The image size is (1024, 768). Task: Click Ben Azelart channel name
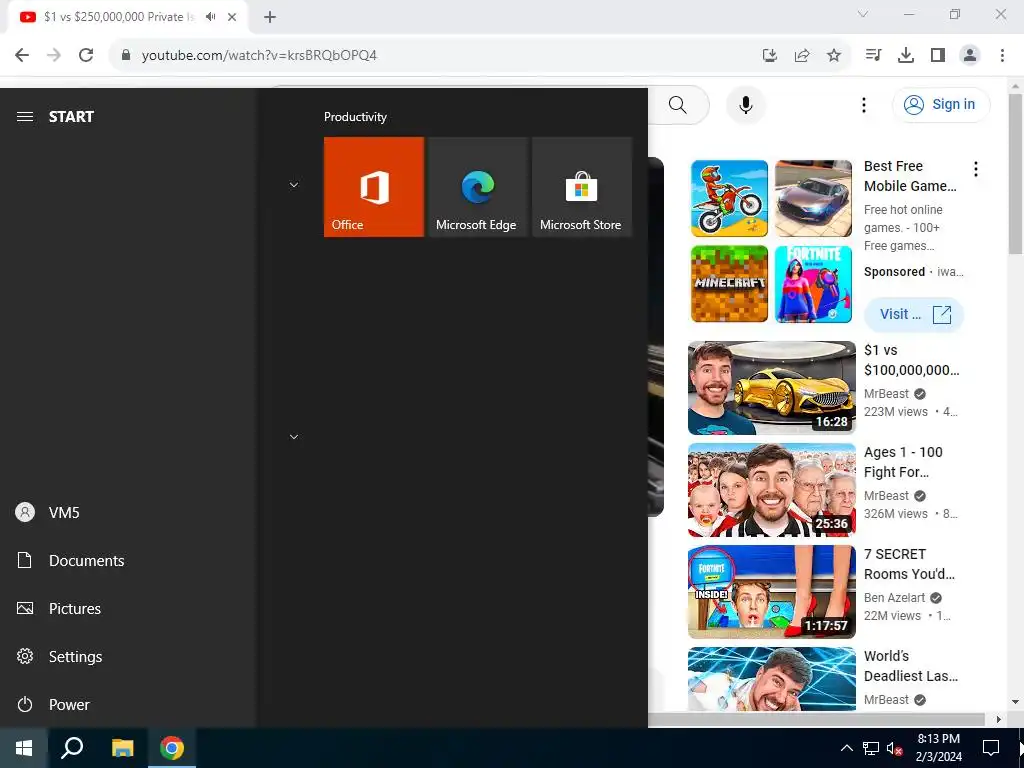click(x=894, y=598)
